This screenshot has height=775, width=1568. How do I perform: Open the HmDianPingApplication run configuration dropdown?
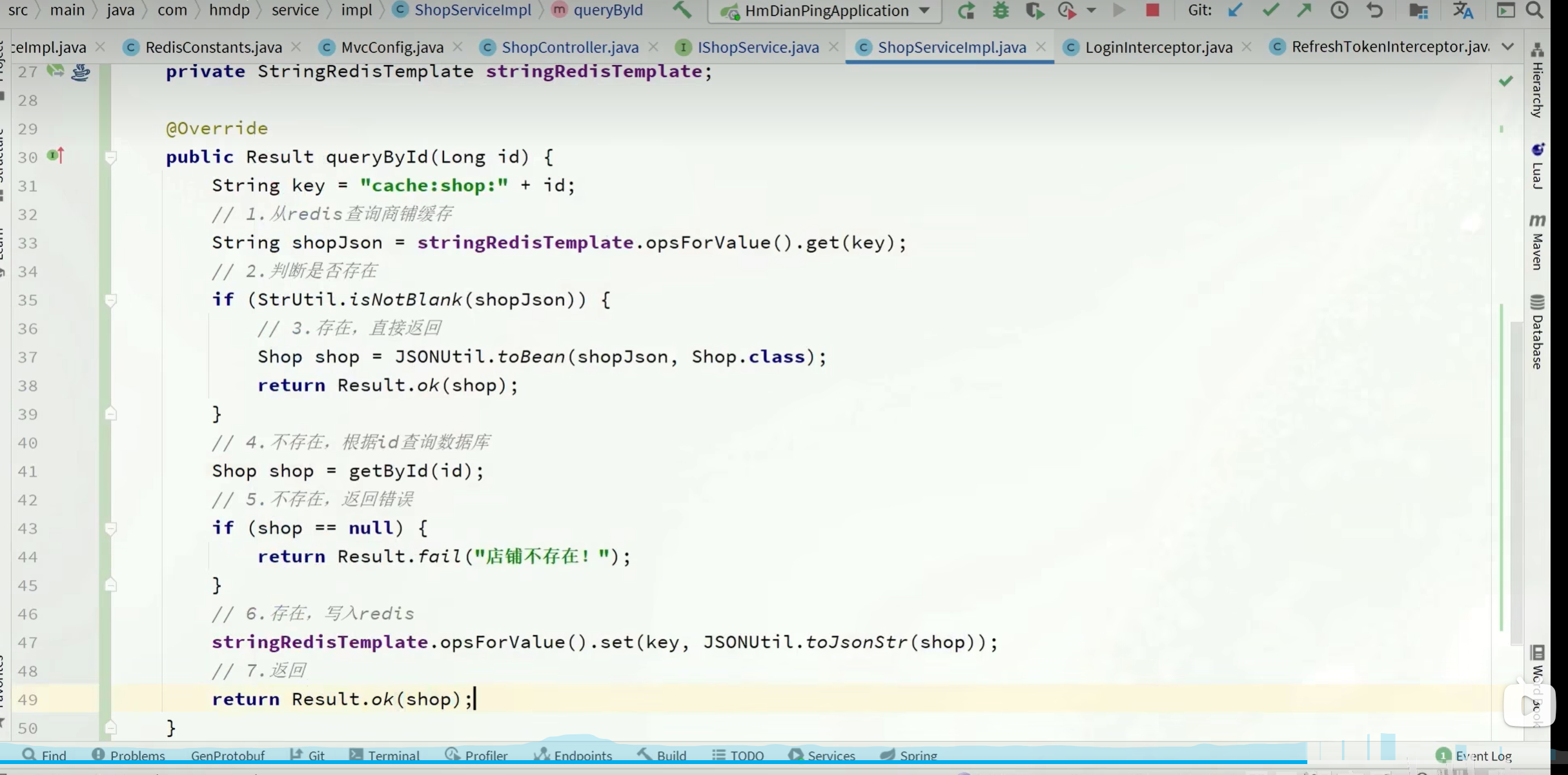click(x=924, y=10)
